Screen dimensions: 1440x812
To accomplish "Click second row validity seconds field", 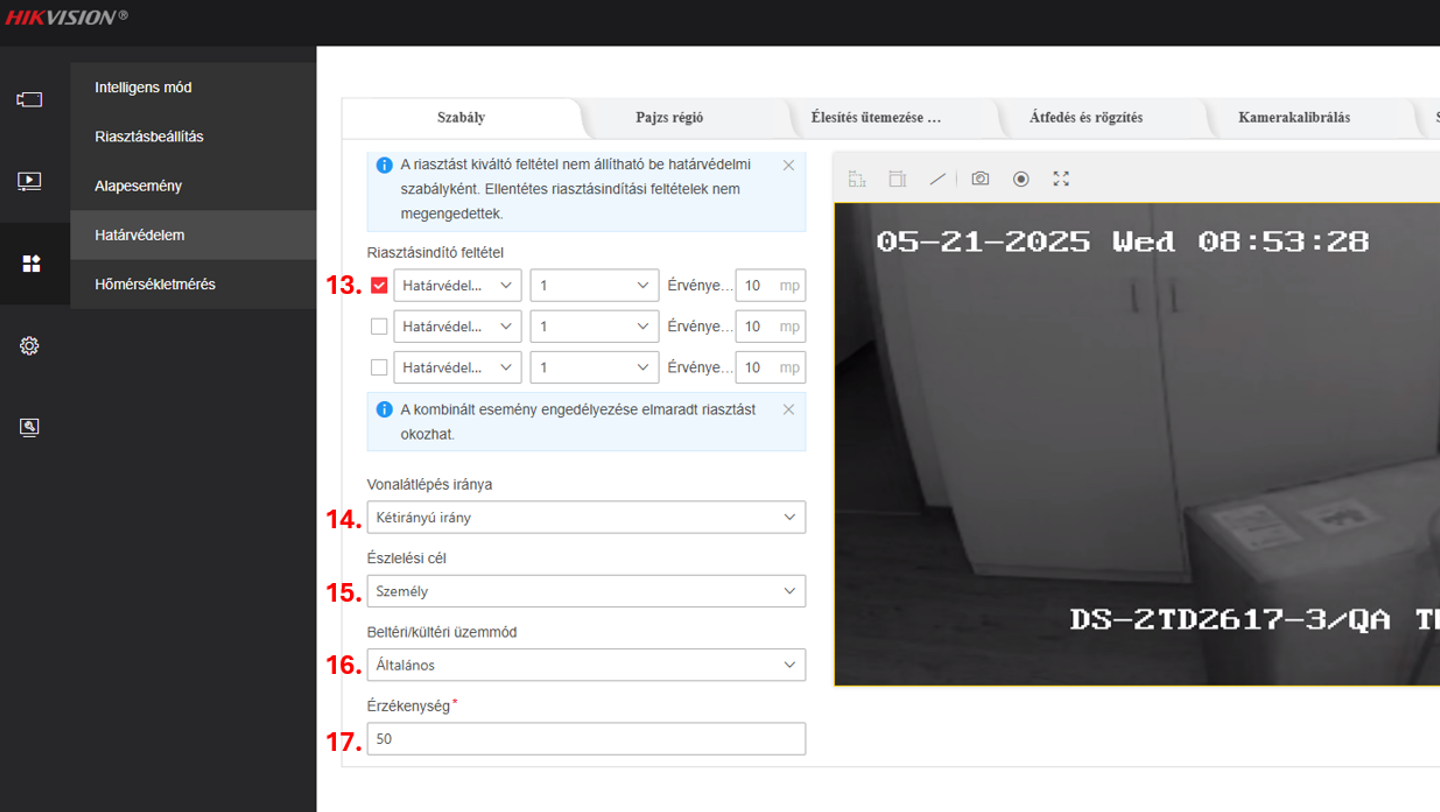I will [x=770, y=326].
